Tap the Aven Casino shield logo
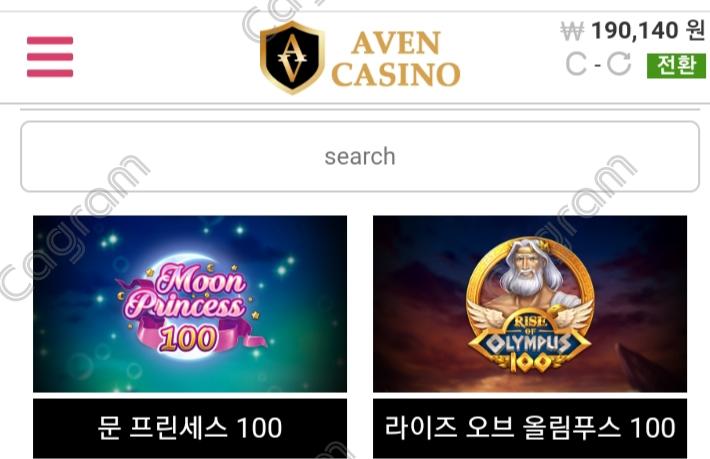Screen dimensions: 710x459 [292, 57]
